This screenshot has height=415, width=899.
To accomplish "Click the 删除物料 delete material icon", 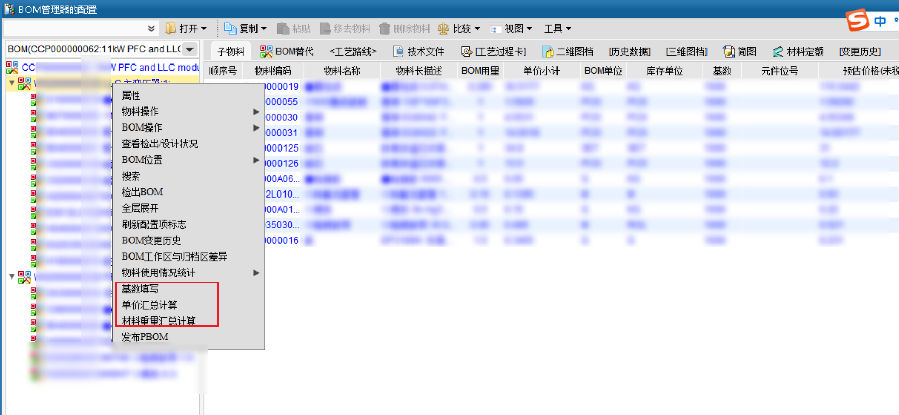I will [x=384, y=29].
